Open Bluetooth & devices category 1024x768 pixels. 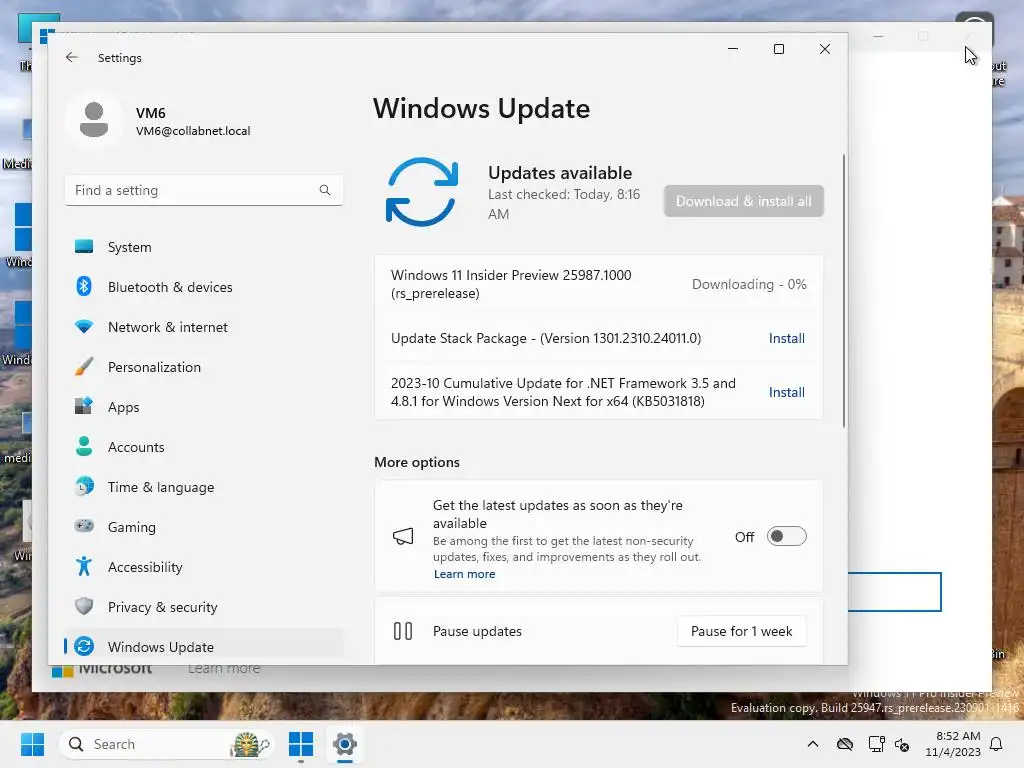pyautogui.click(x=204, y=287)
